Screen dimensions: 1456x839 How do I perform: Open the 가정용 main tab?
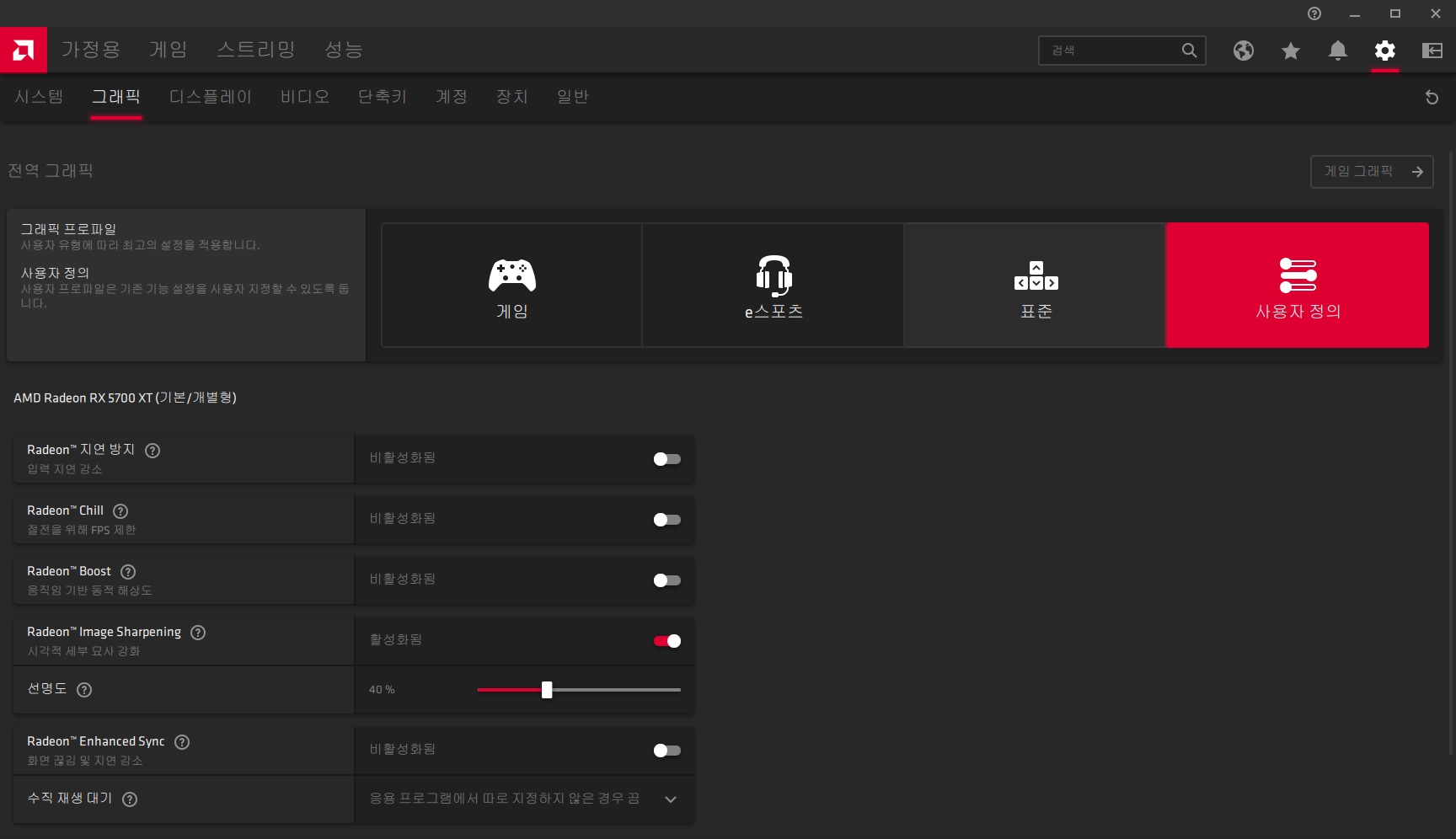91,50
